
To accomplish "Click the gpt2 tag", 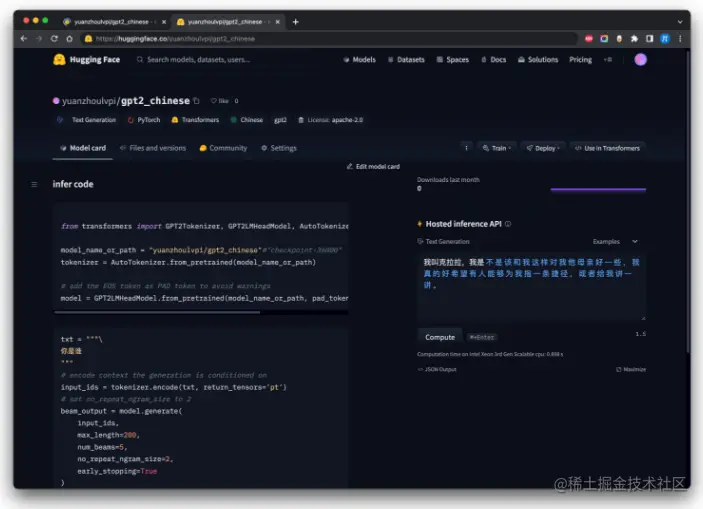I will pyautogui.click(x=280, y=120).
